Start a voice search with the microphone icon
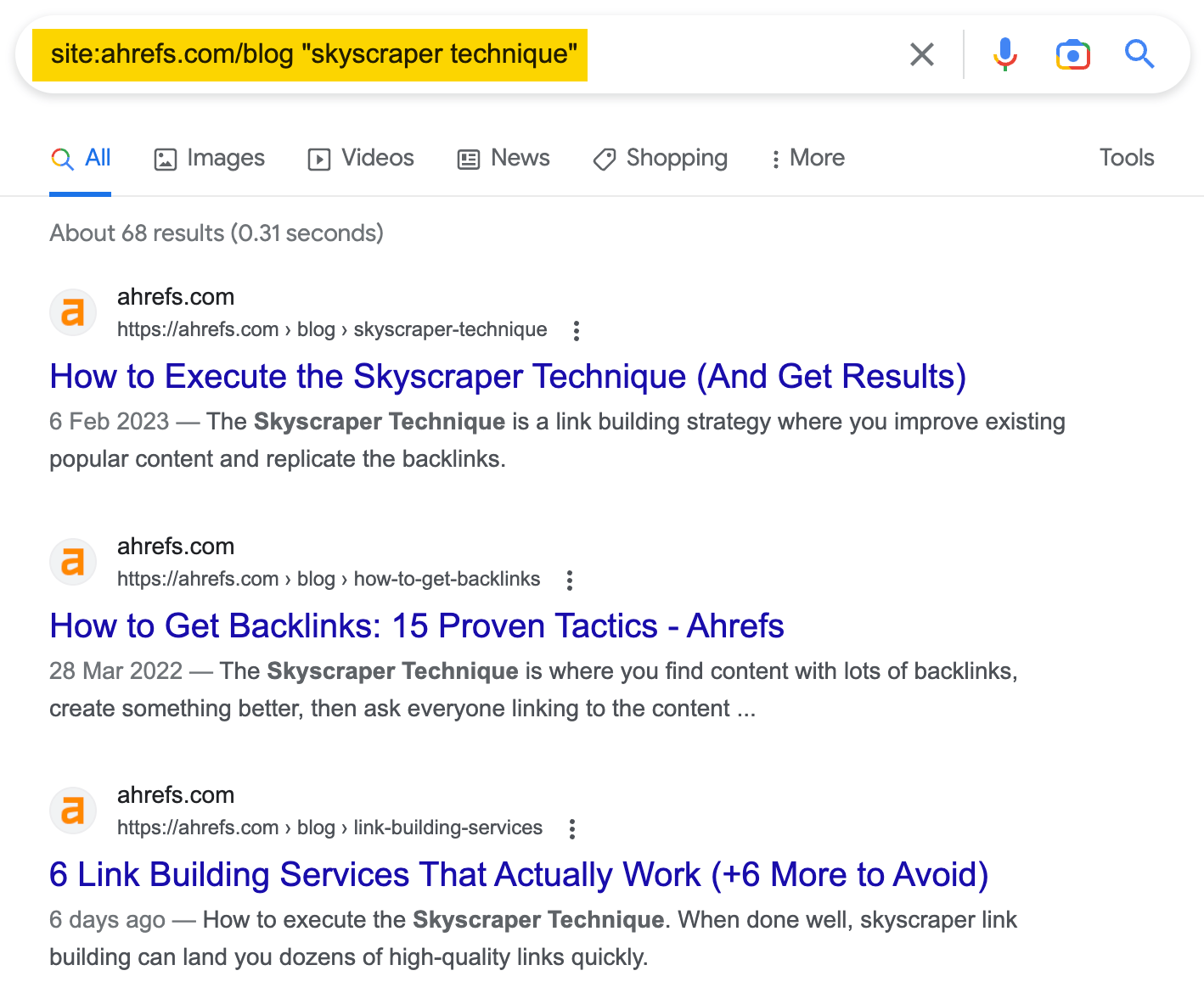Viewport: 1204px width, 993px height. [x=1004, y=54]
